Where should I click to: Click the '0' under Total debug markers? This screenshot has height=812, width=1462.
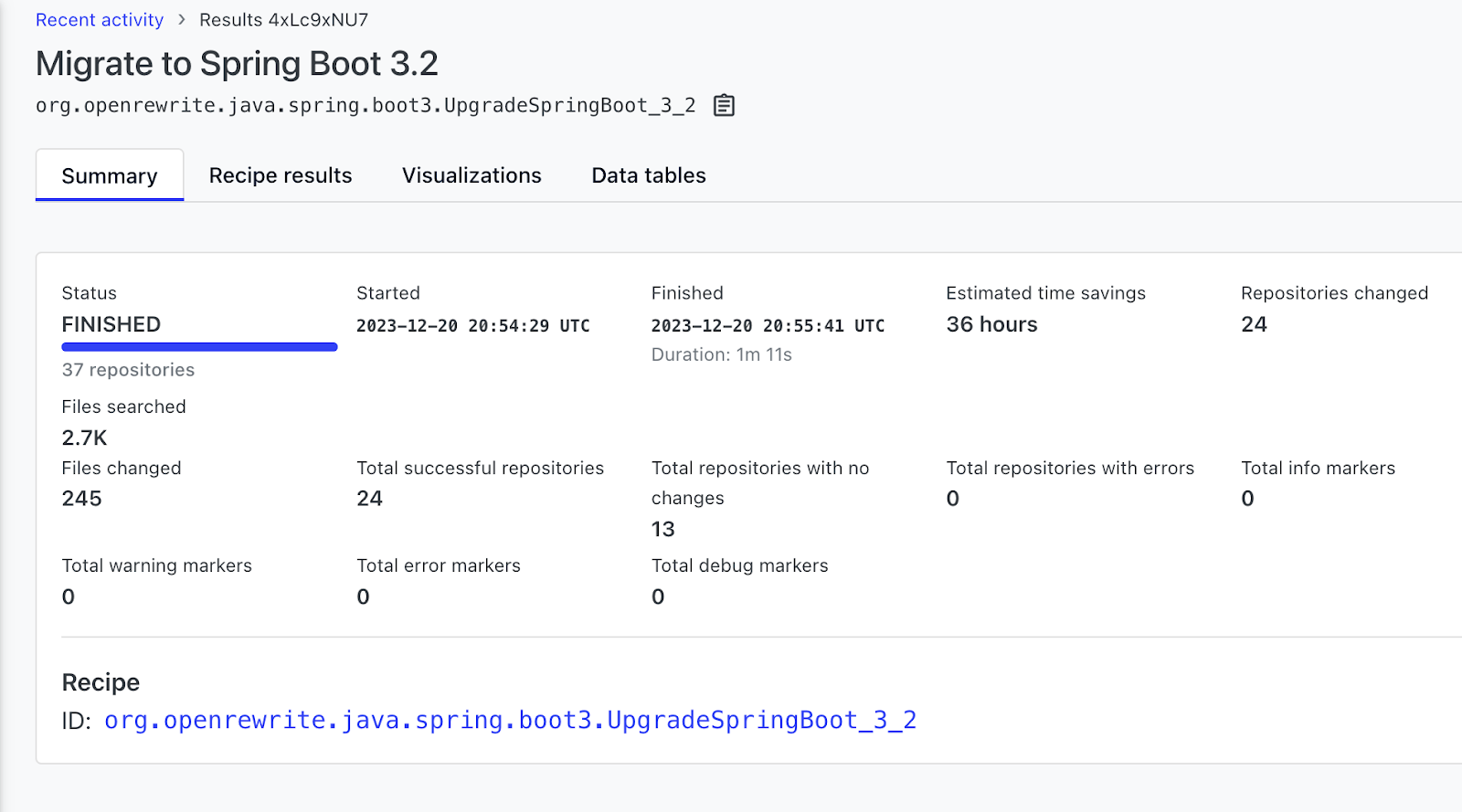point(658,596)
